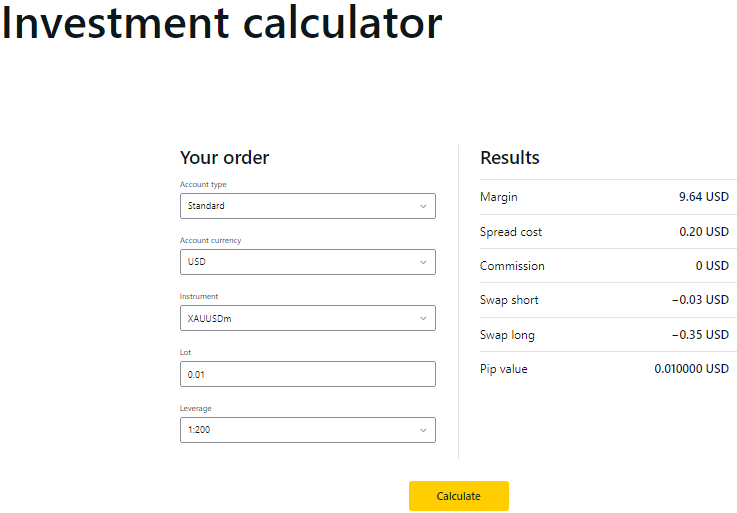The height and width of the screenshot is (513, 737).
Task: Select the Margin value 9.64 USD
Action: pos(703,197)
